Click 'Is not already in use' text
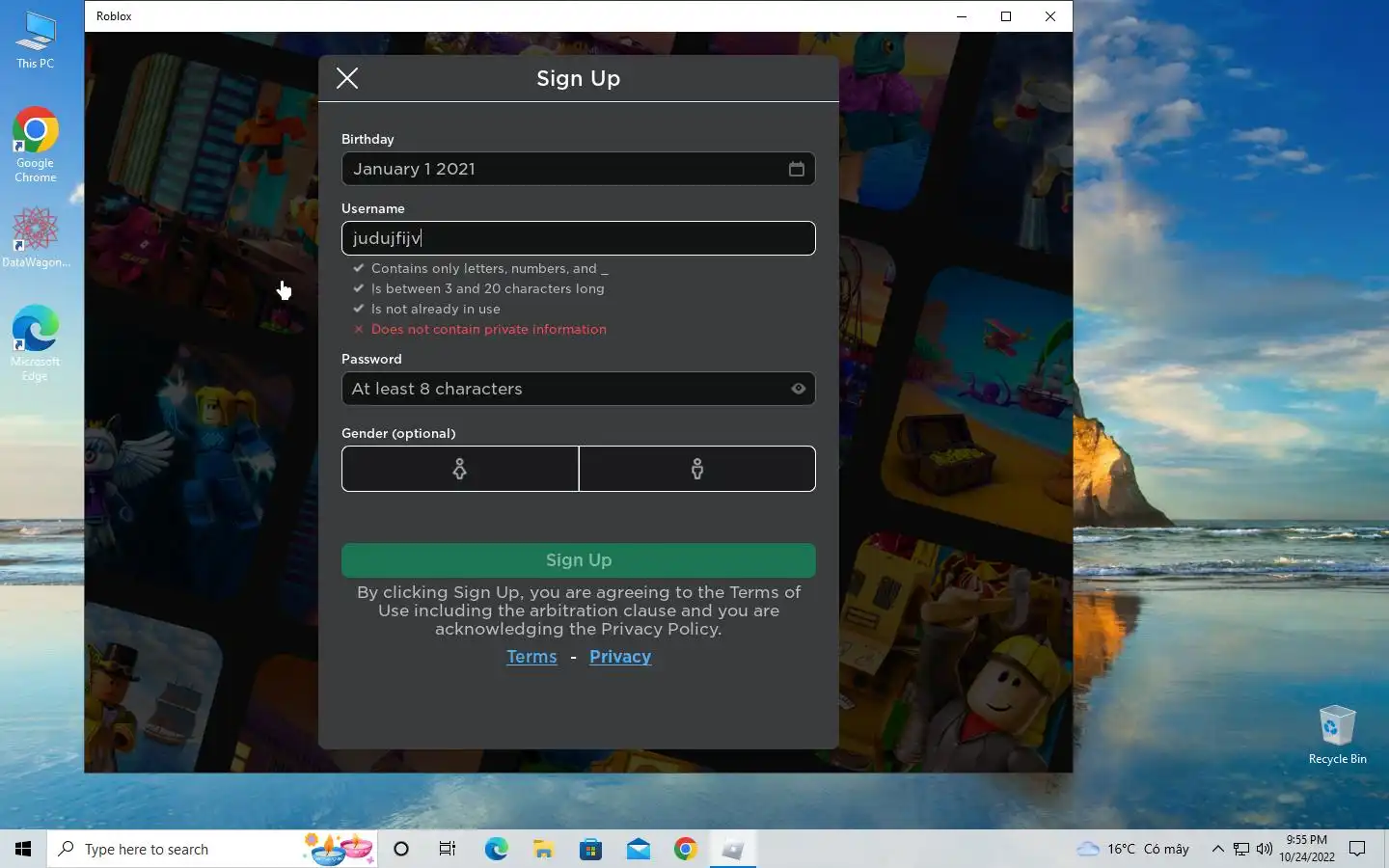 click(x=436, y=309)
